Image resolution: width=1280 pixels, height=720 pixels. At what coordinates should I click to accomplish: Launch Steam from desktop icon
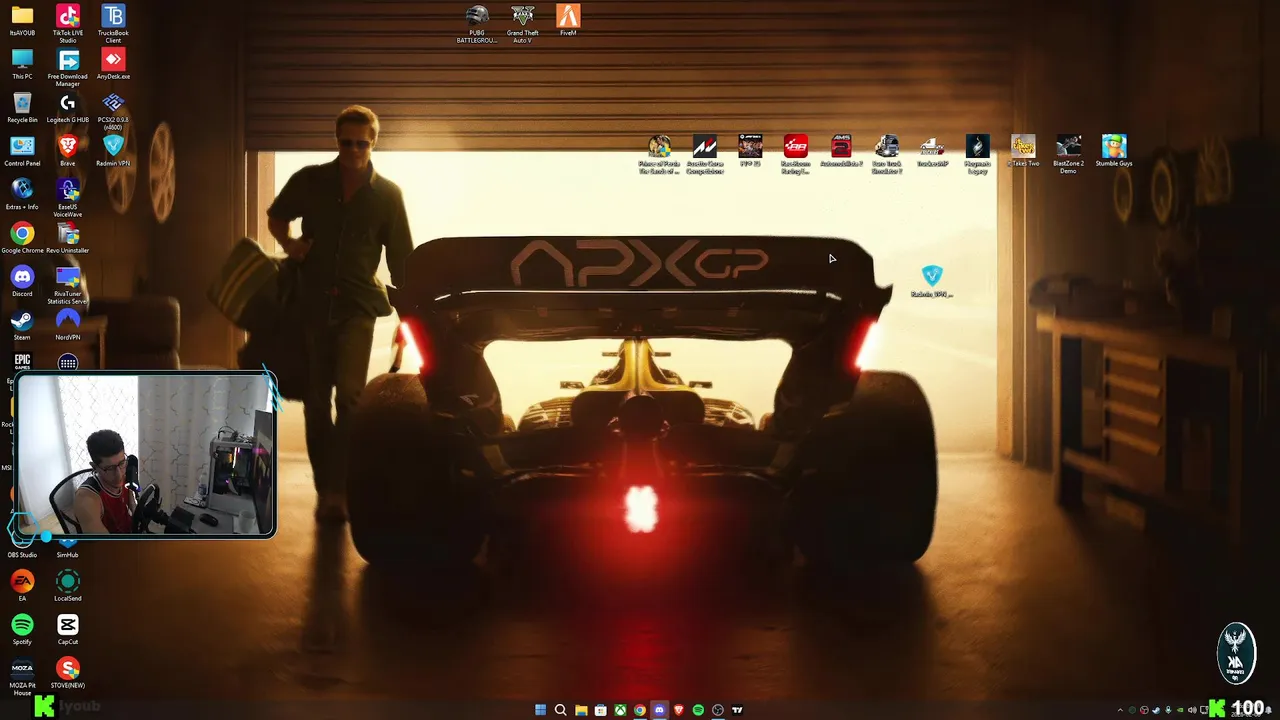22,325
